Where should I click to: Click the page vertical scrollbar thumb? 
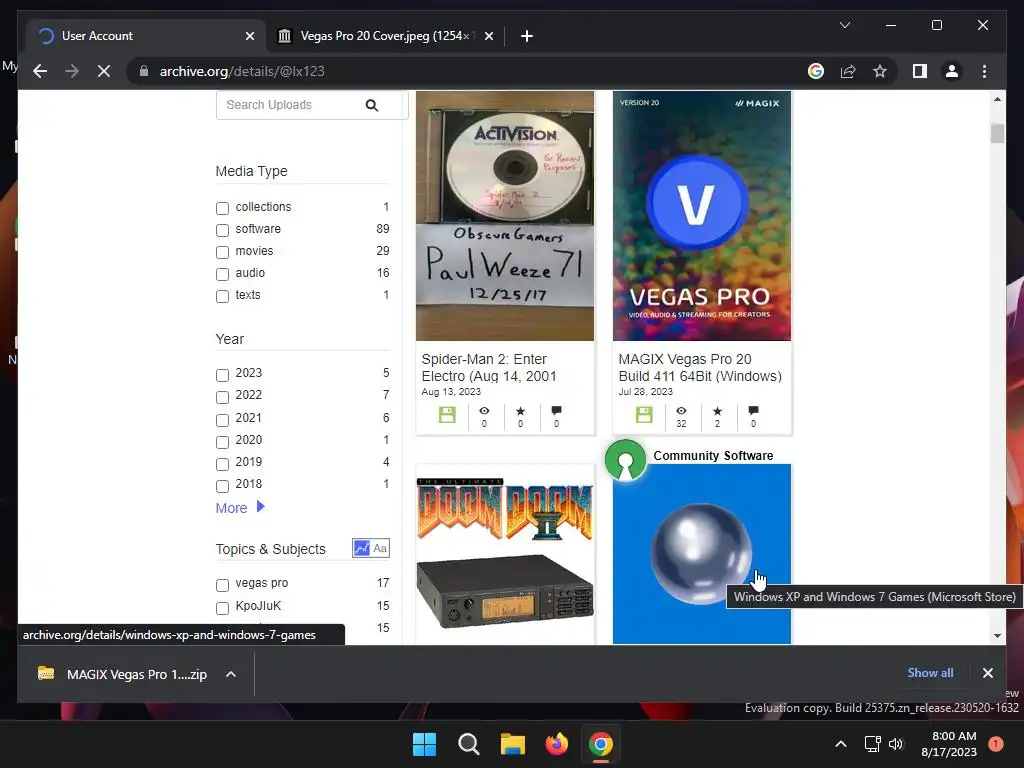tap(997, 133)
